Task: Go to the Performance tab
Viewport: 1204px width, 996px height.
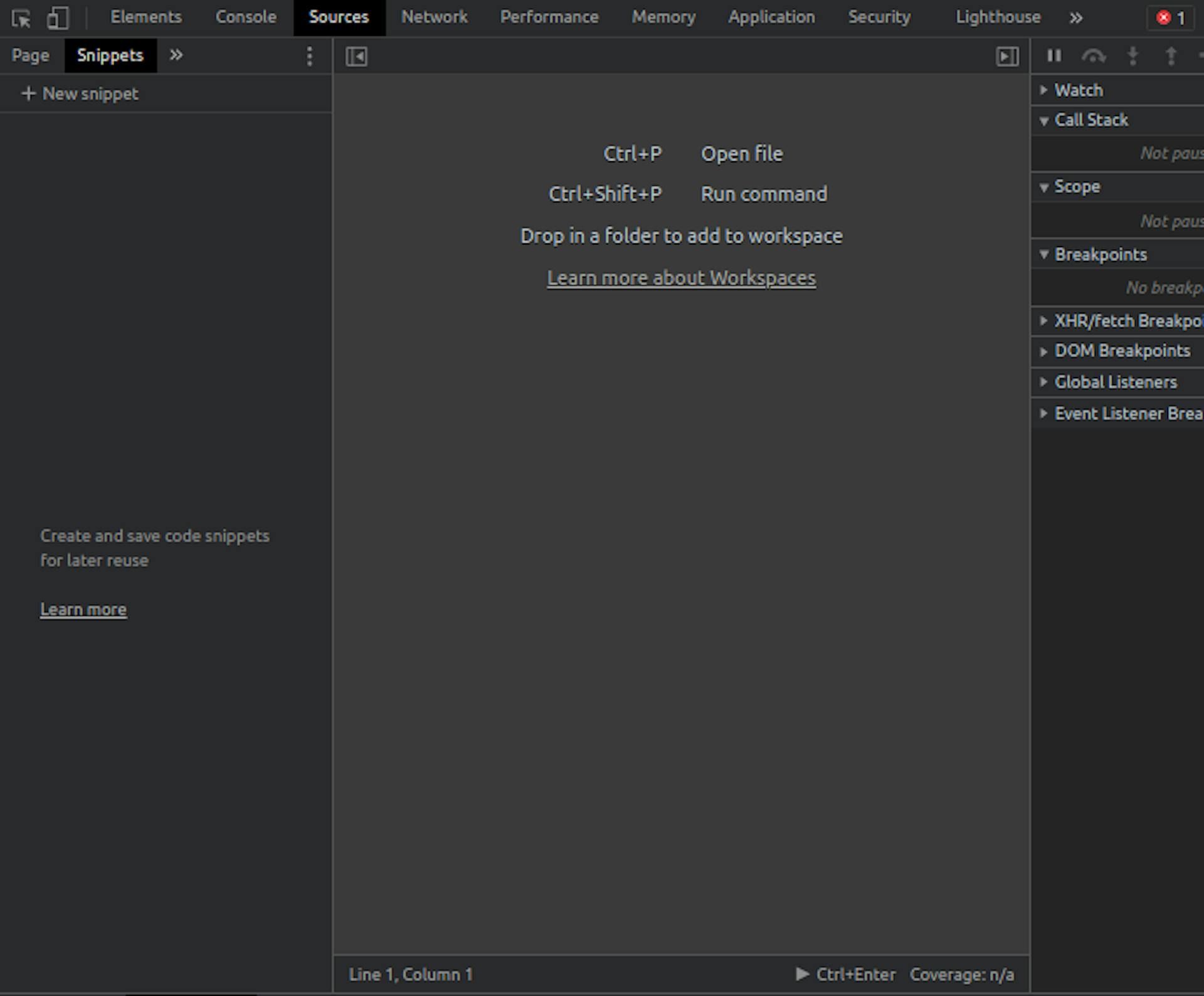Action: (549, 17)
